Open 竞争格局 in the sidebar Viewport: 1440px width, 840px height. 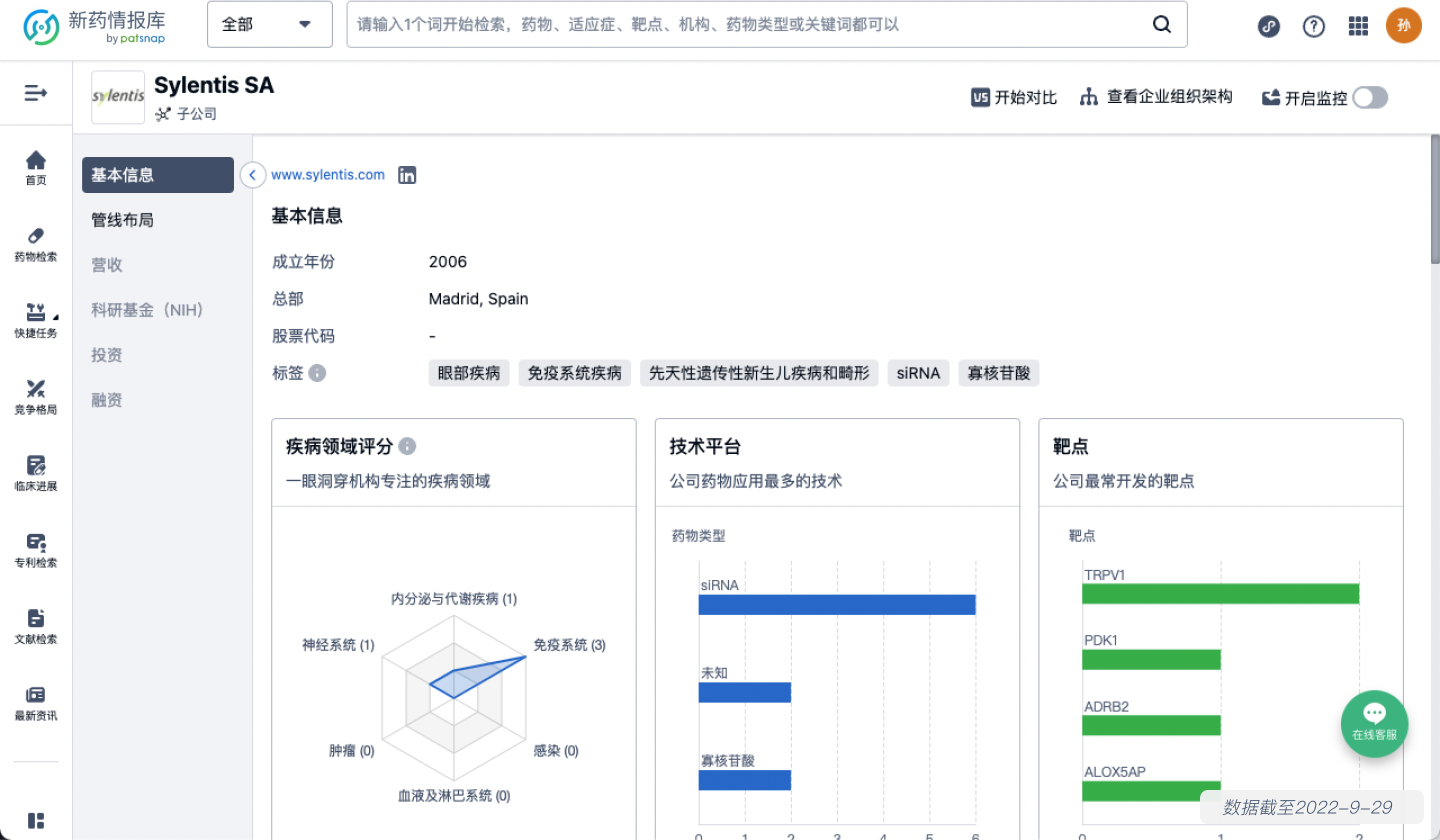point(36,397)
